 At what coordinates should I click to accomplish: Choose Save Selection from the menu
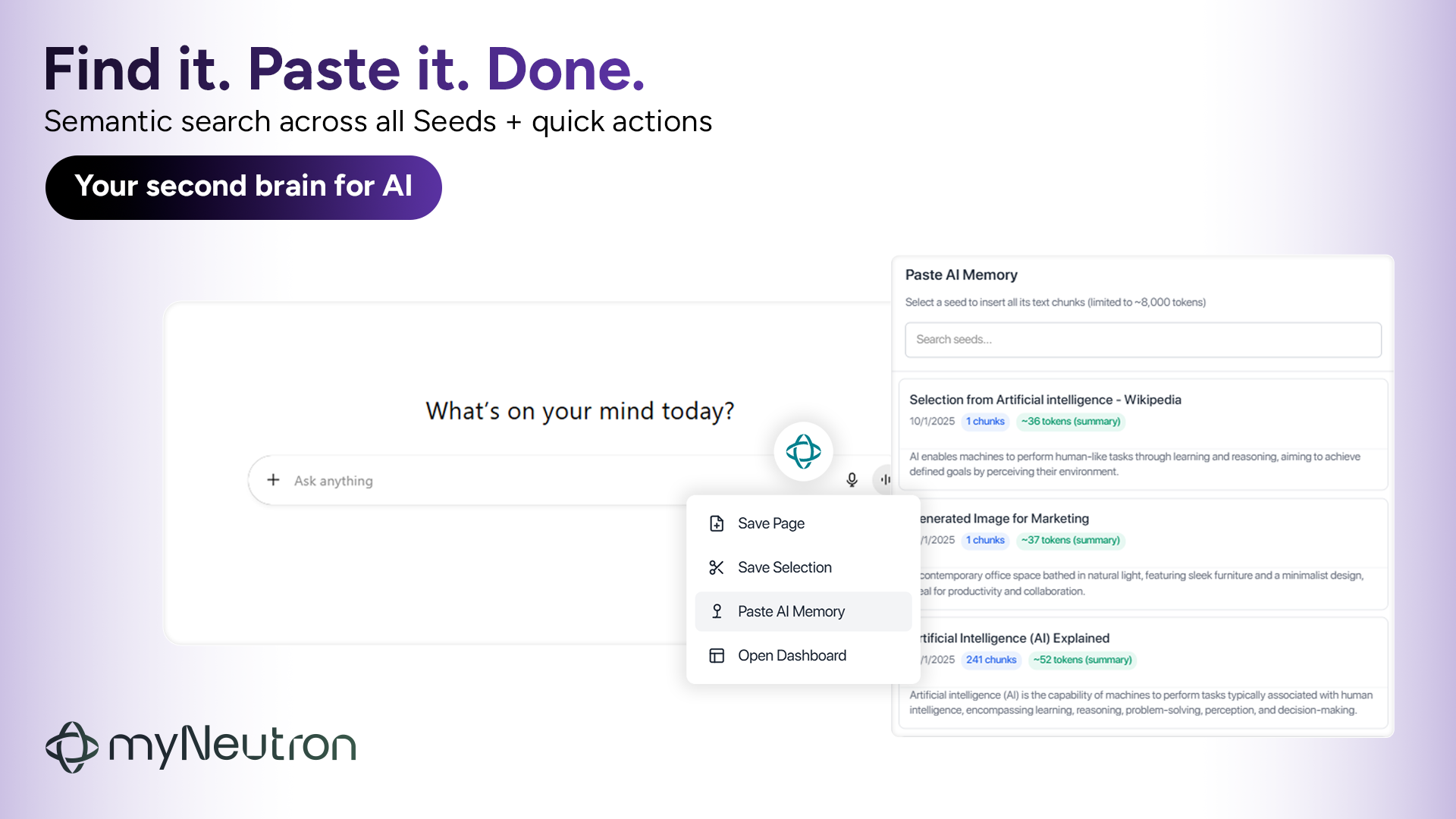point(785,567)
